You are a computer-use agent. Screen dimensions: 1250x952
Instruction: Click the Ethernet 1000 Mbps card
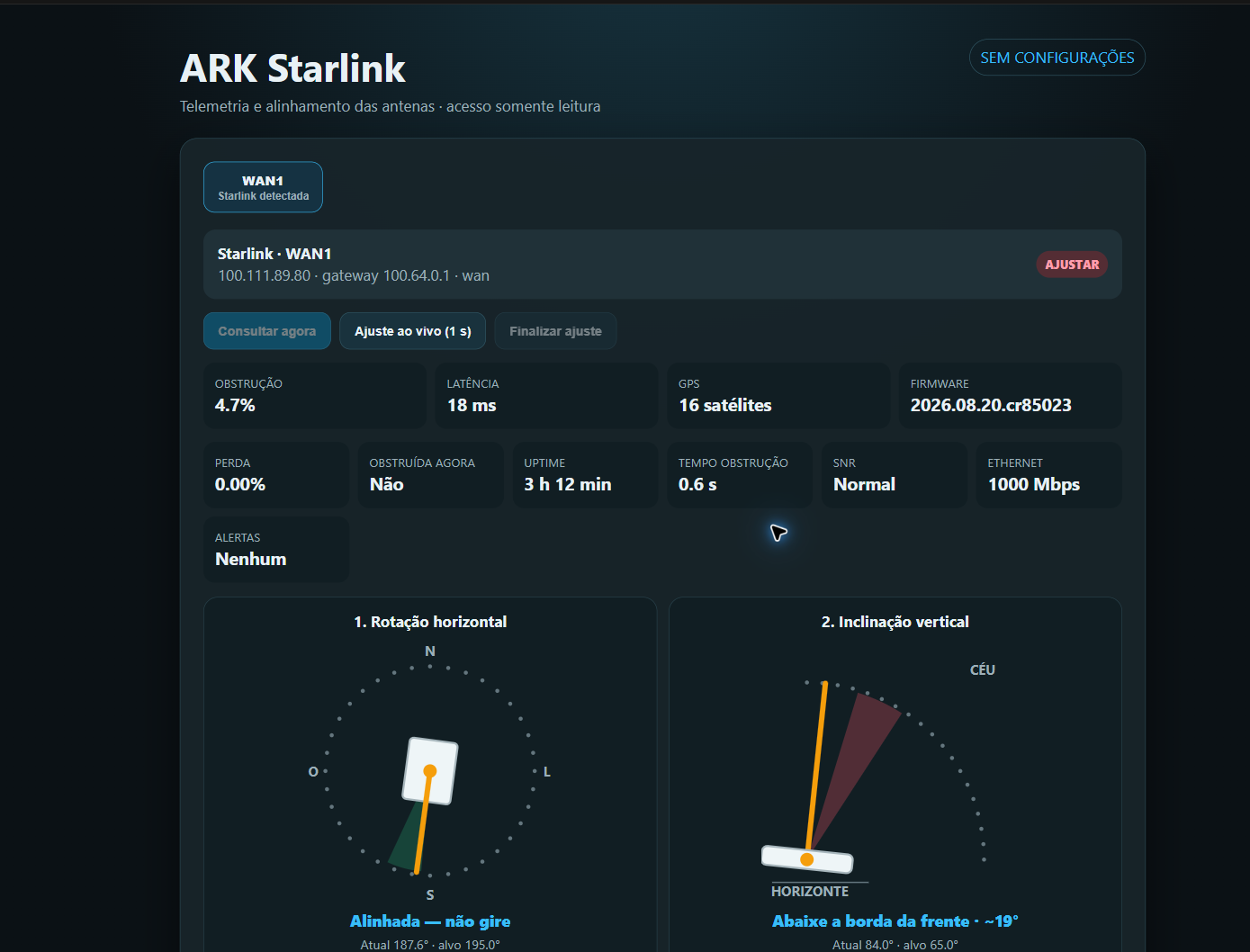pos(1049,474)
